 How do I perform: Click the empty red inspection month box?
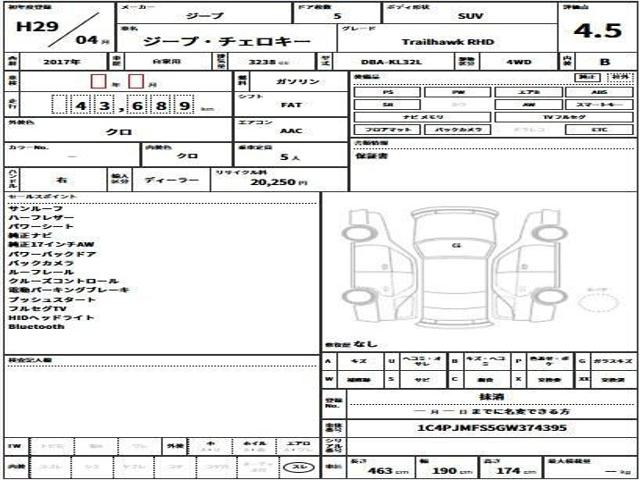coord(136,81)
